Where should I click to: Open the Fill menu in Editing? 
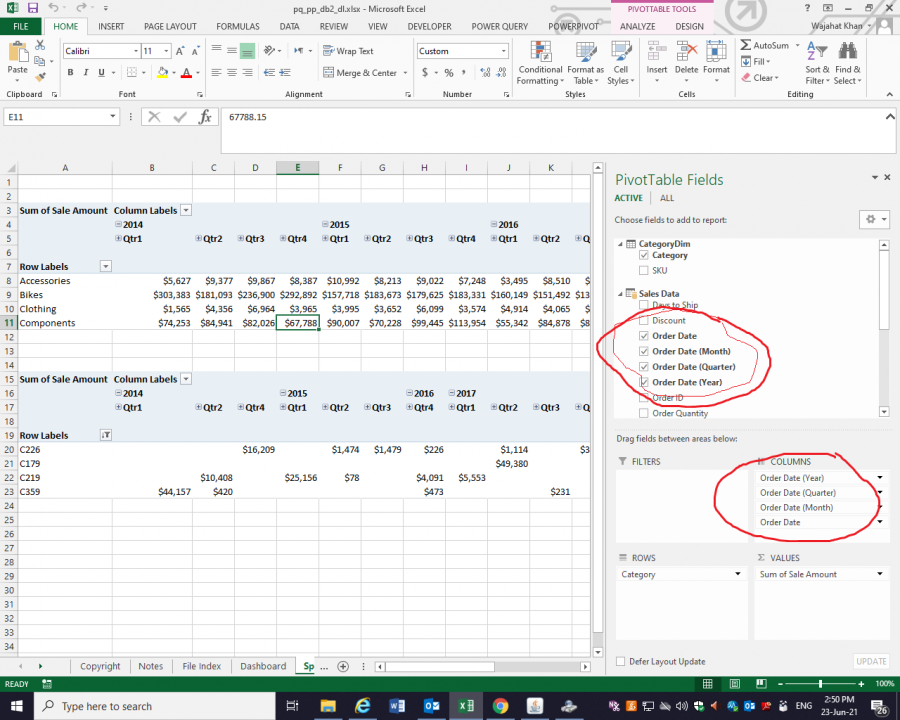pos(755,61)
